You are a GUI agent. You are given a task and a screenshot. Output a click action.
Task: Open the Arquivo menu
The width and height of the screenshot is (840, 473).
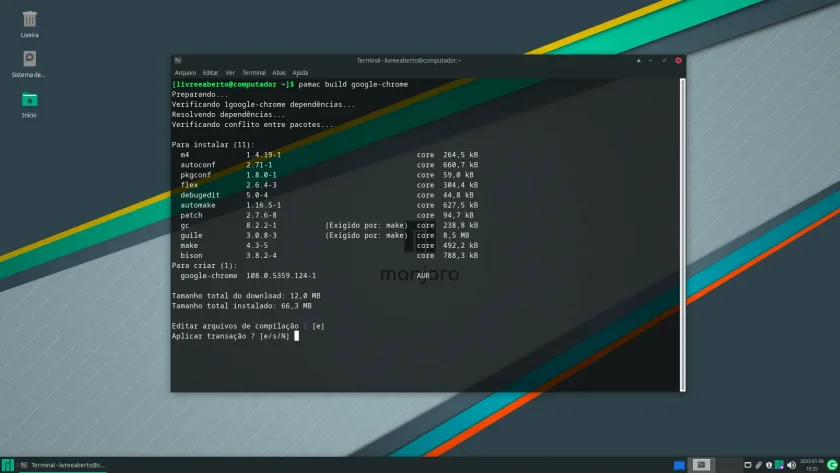click(185, 73)
